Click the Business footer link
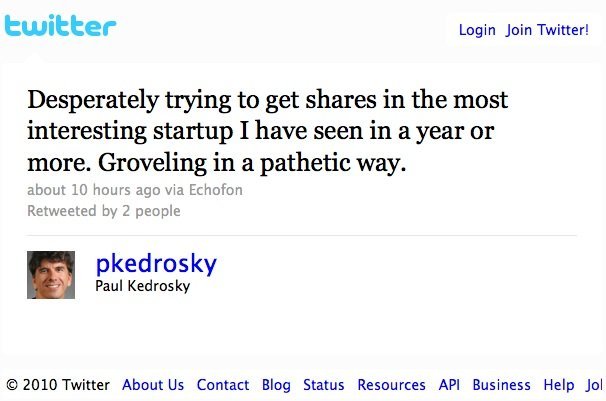Viewport: 606px width, 401px height. [x=501, y=385]
